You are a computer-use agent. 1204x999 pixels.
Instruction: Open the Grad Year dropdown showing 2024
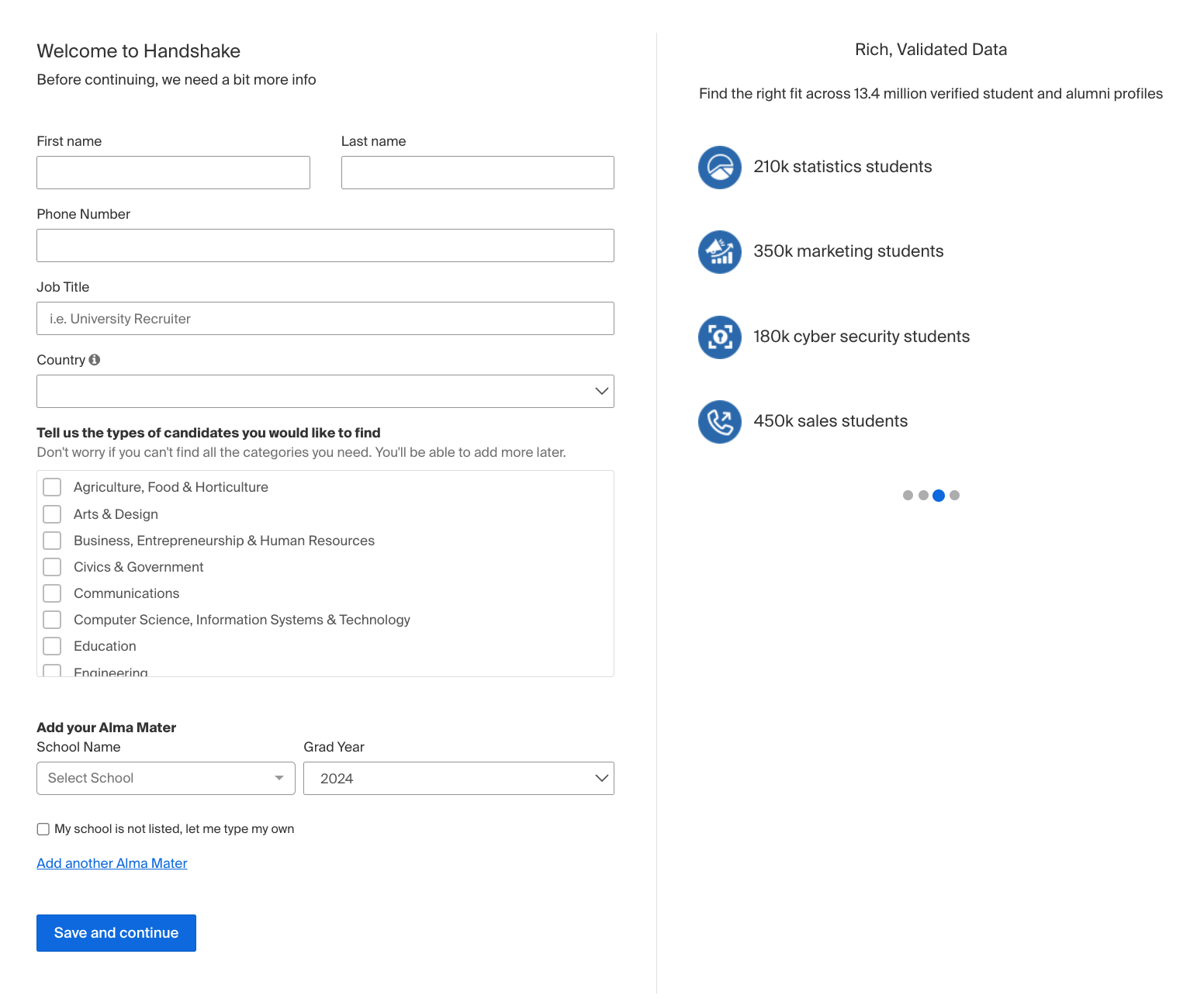click(458, 778)
